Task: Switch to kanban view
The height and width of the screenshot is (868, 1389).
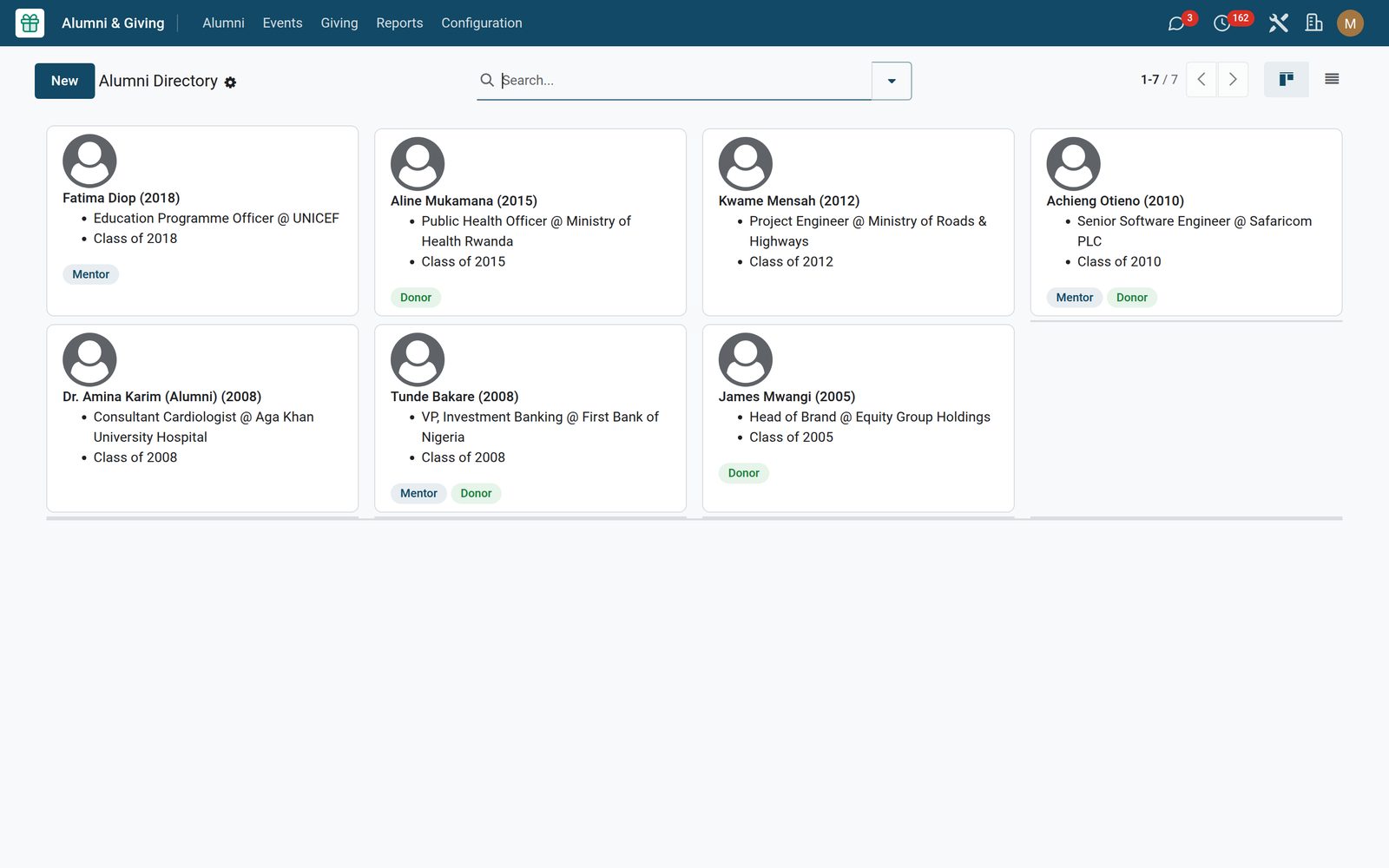Action: (x=1286, y=80)
